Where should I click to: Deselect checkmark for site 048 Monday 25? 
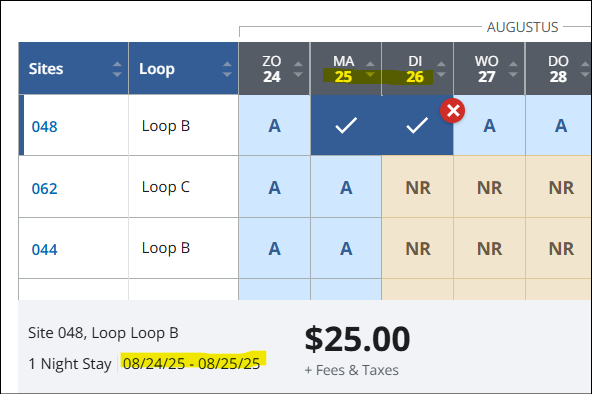(x=346, y=125)
